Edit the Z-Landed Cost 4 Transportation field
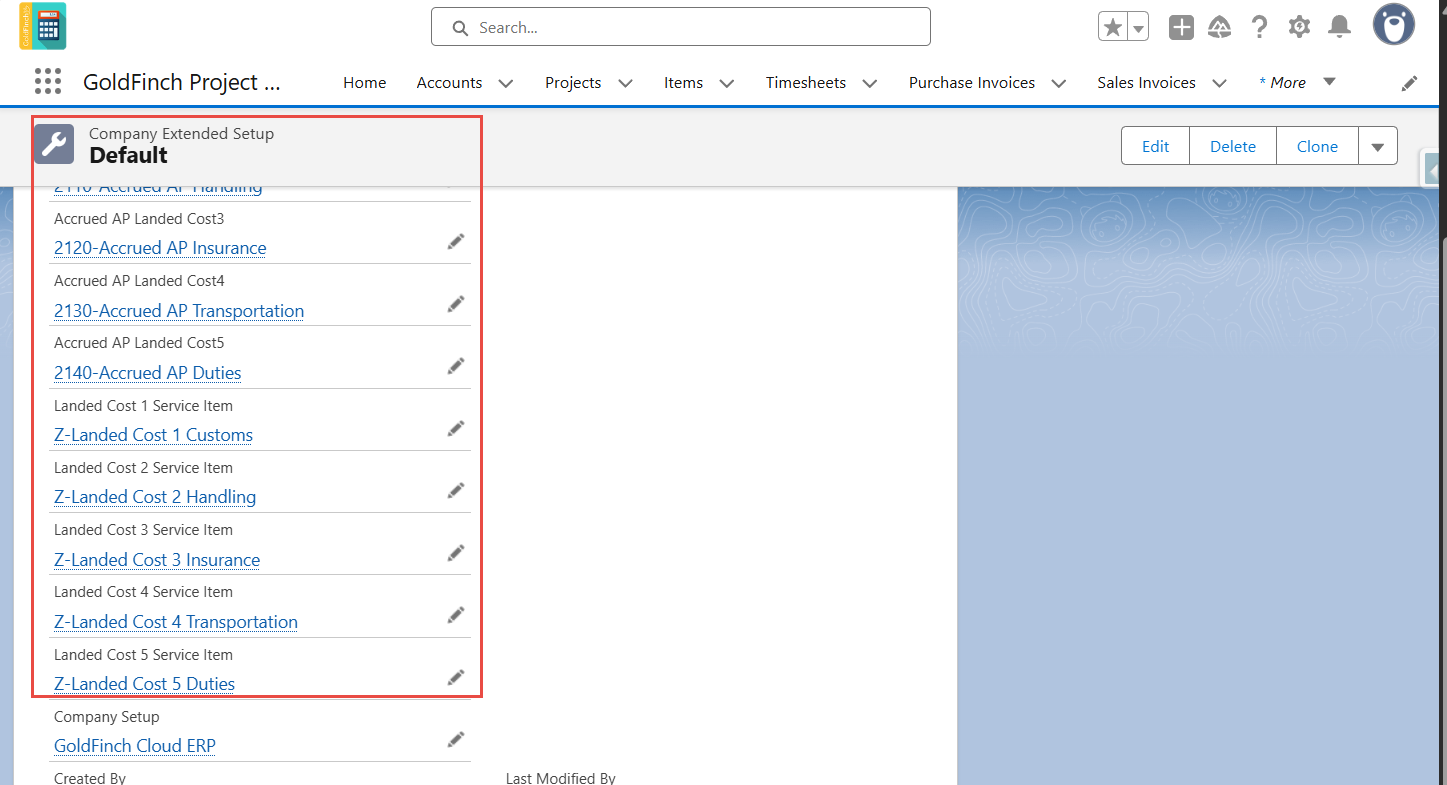 (x=456, y=614)
